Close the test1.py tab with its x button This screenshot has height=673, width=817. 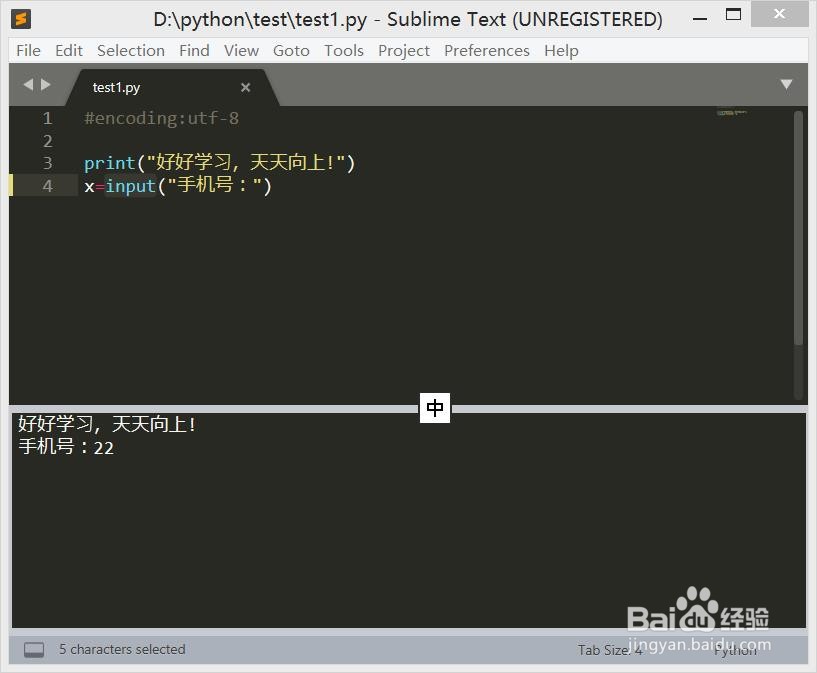click(245, 87)
